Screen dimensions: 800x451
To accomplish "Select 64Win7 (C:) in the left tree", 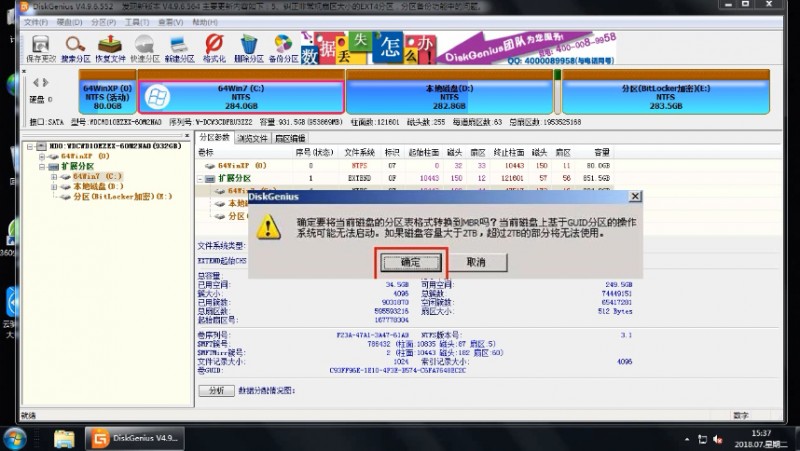I will [x=97, y=177].
